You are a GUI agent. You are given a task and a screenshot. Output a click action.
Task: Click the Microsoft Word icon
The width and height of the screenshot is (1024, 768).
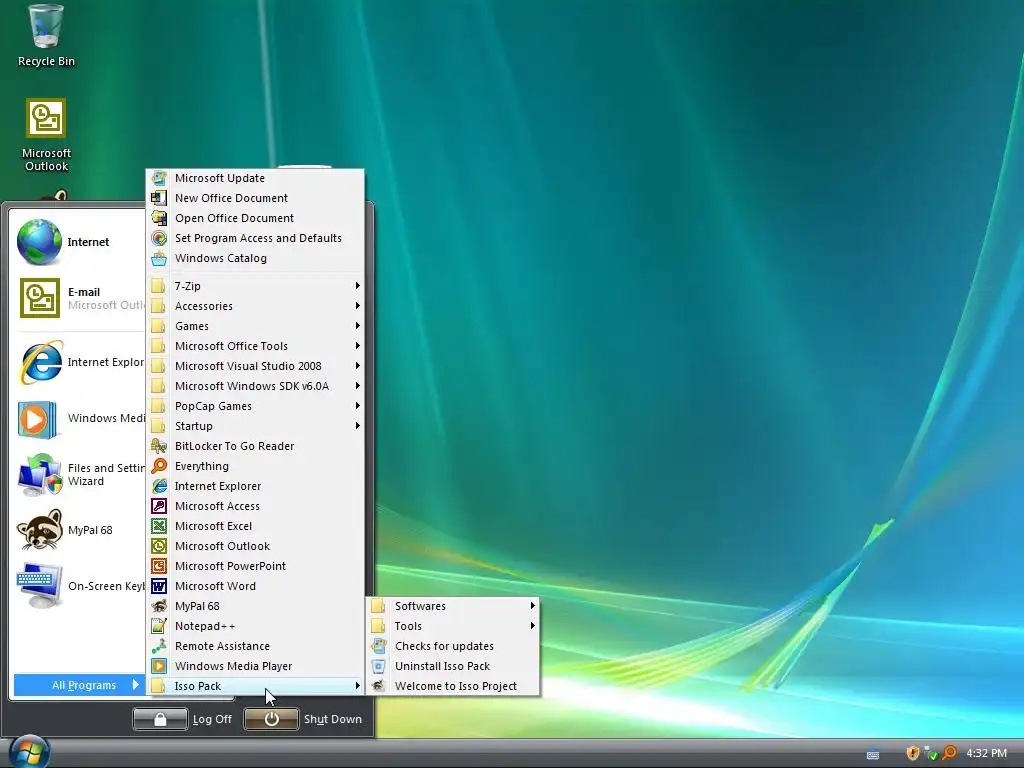point(159,586)
